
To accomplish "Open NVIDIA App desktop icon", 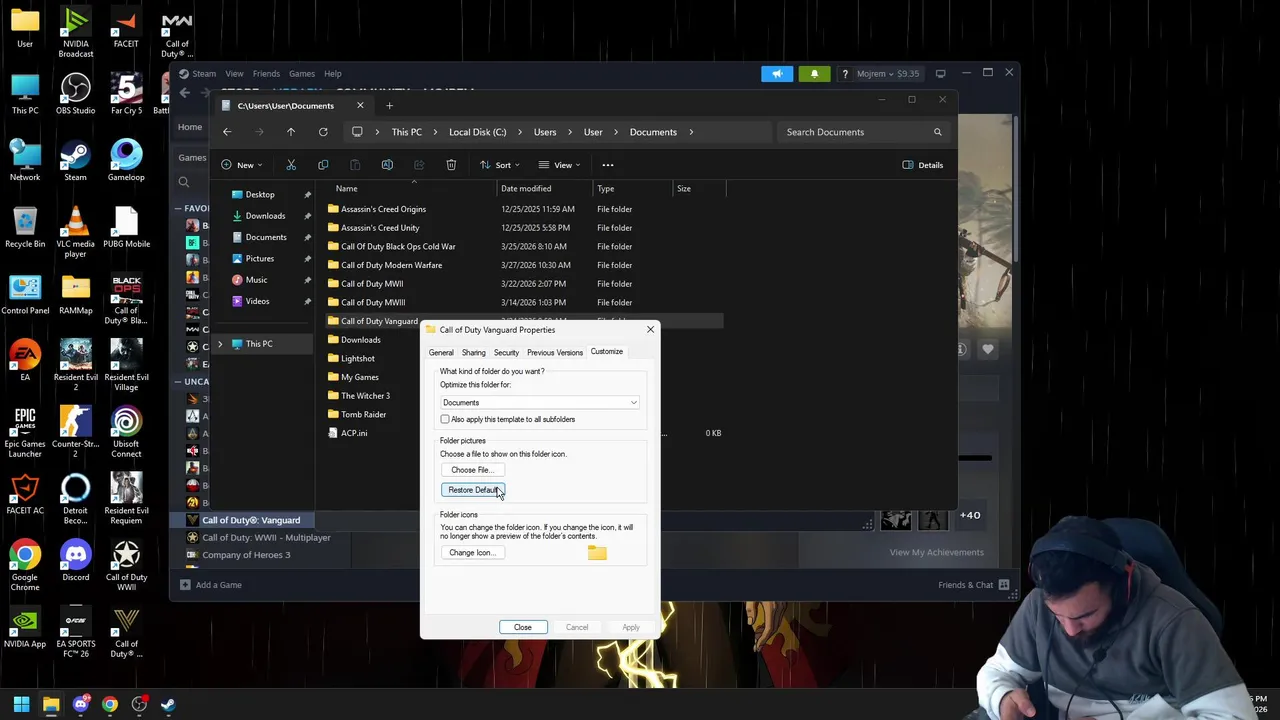I will point(25,628).
